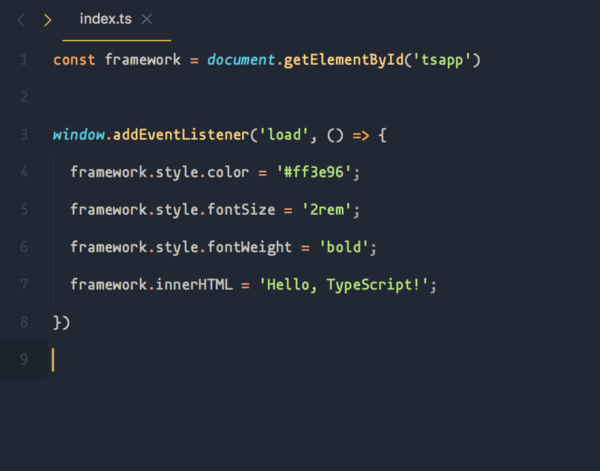Close the index.ts tab
This screenshot has width=600, height=471.
tap(147, 20)
